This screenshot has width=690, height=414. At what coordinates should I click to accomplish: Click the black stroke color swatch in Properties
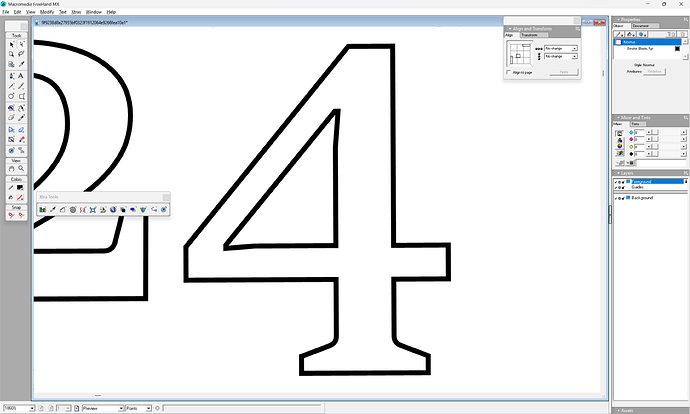677,48
